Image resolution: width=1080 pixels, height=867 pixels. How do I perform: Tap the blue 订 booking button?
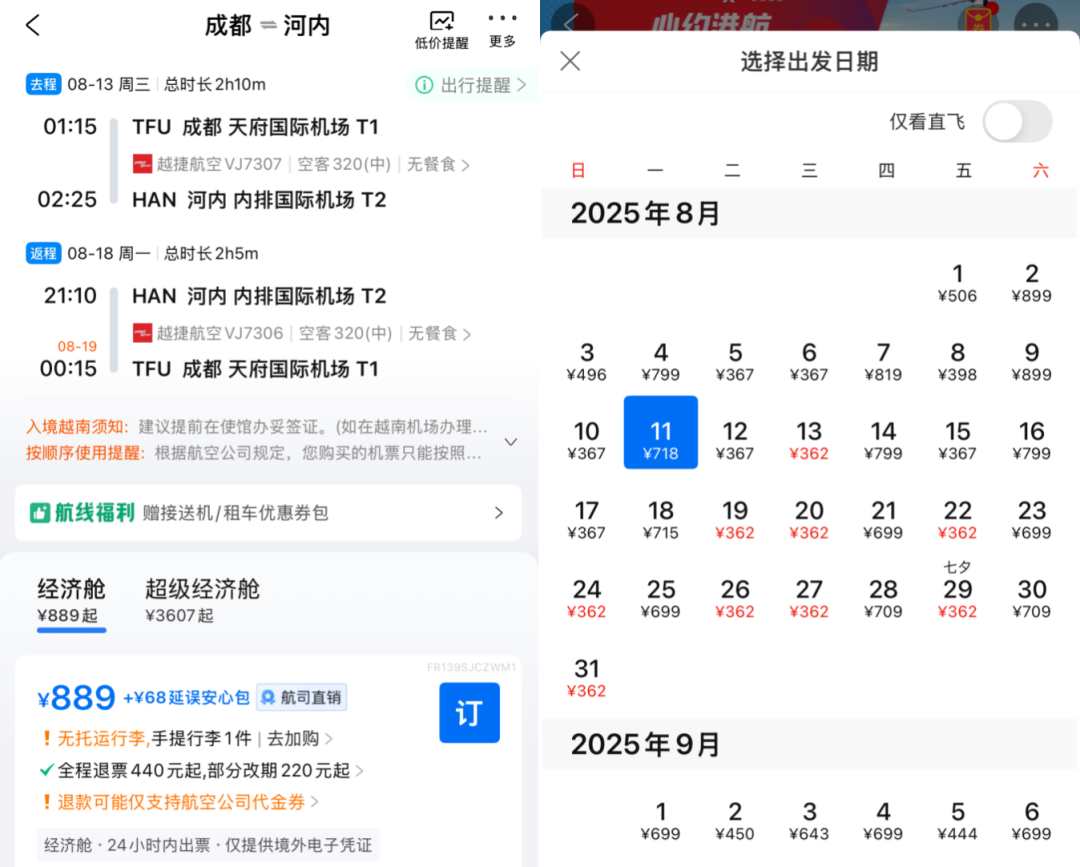click(x=469, y=712)
